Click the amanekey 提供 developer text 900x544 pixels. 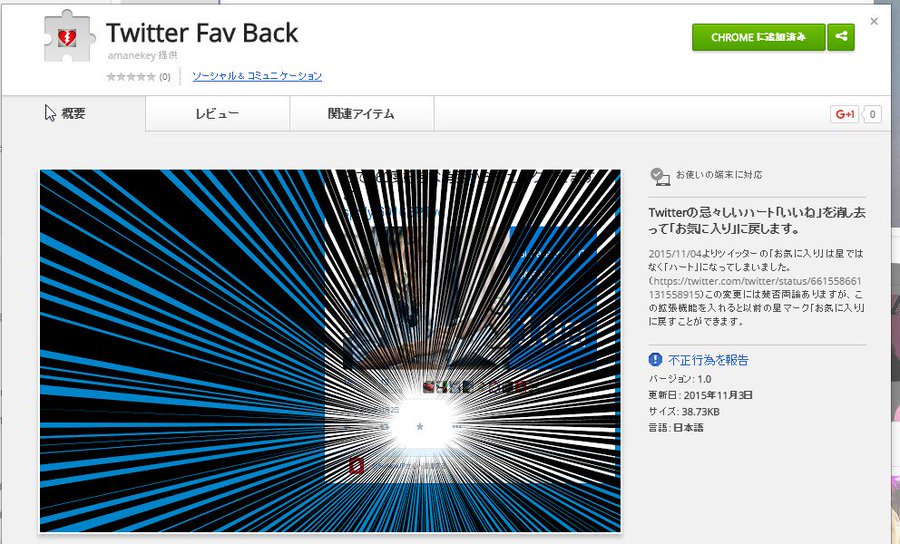pyautogui.click(x=142, y=56)
